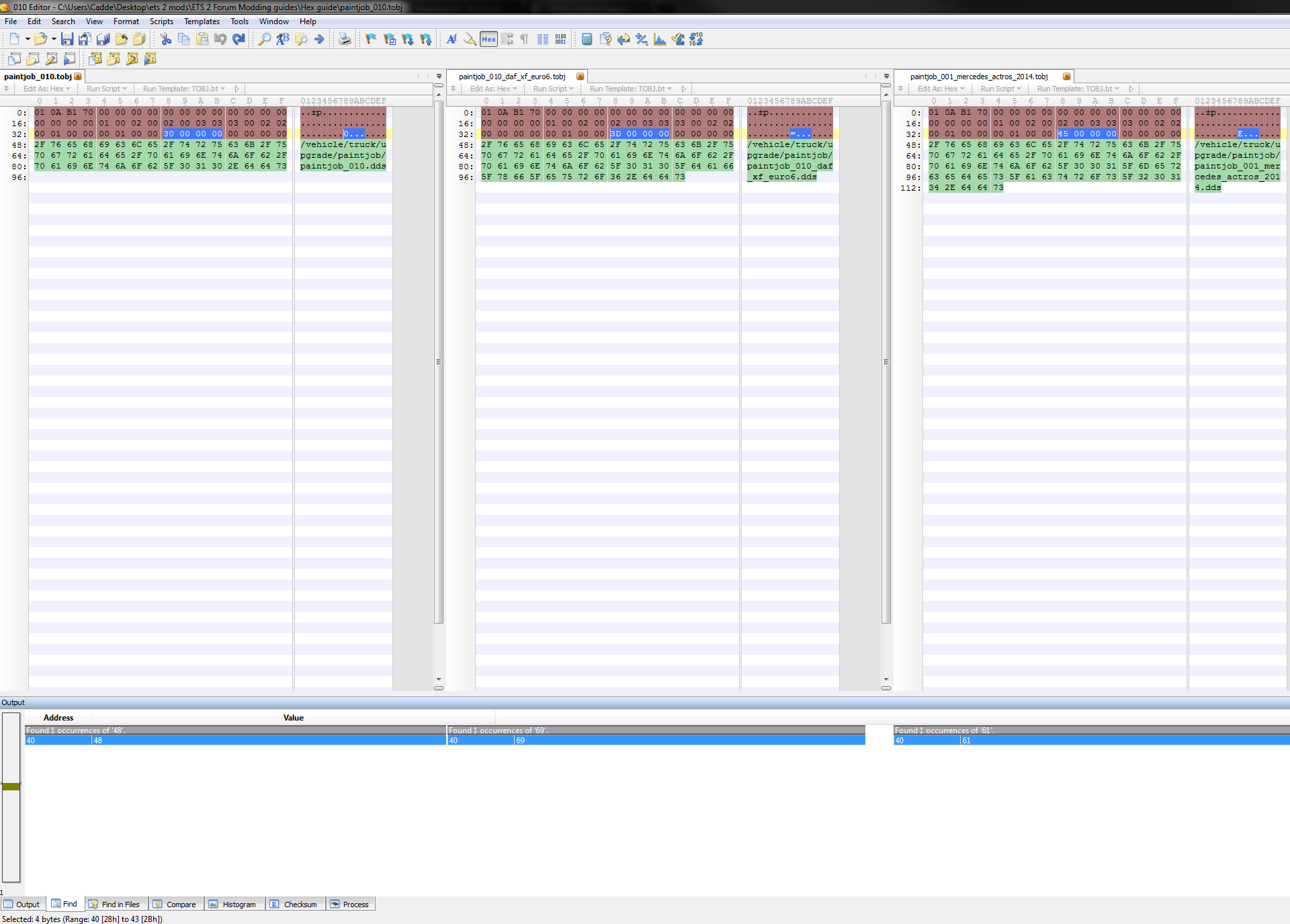Run TOBJ template in paintjob_010.tobj pane

237,89
